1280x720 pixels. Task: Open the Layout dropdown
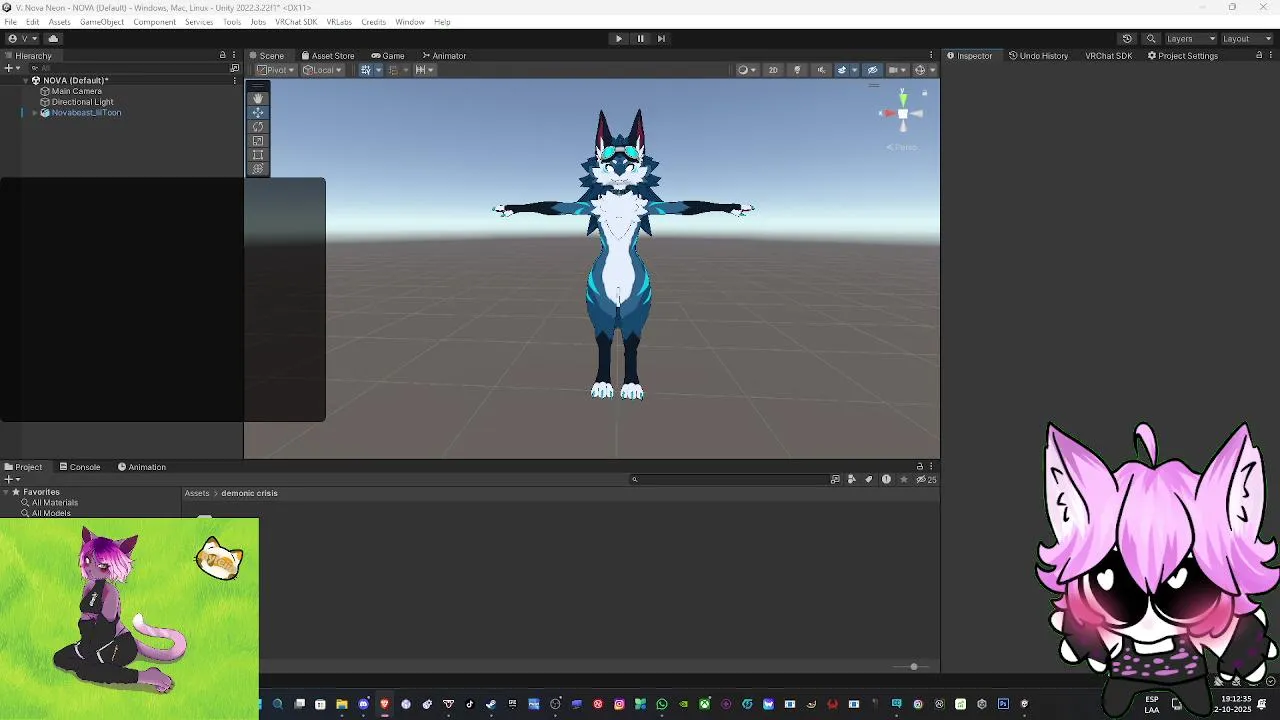pyautogui.click(x=1248, y=38)
